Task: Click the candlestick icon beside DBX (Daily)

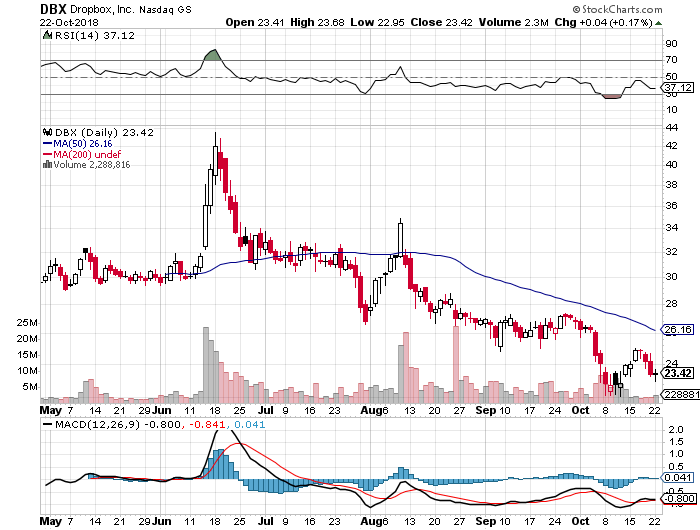Action: point(46,130)
